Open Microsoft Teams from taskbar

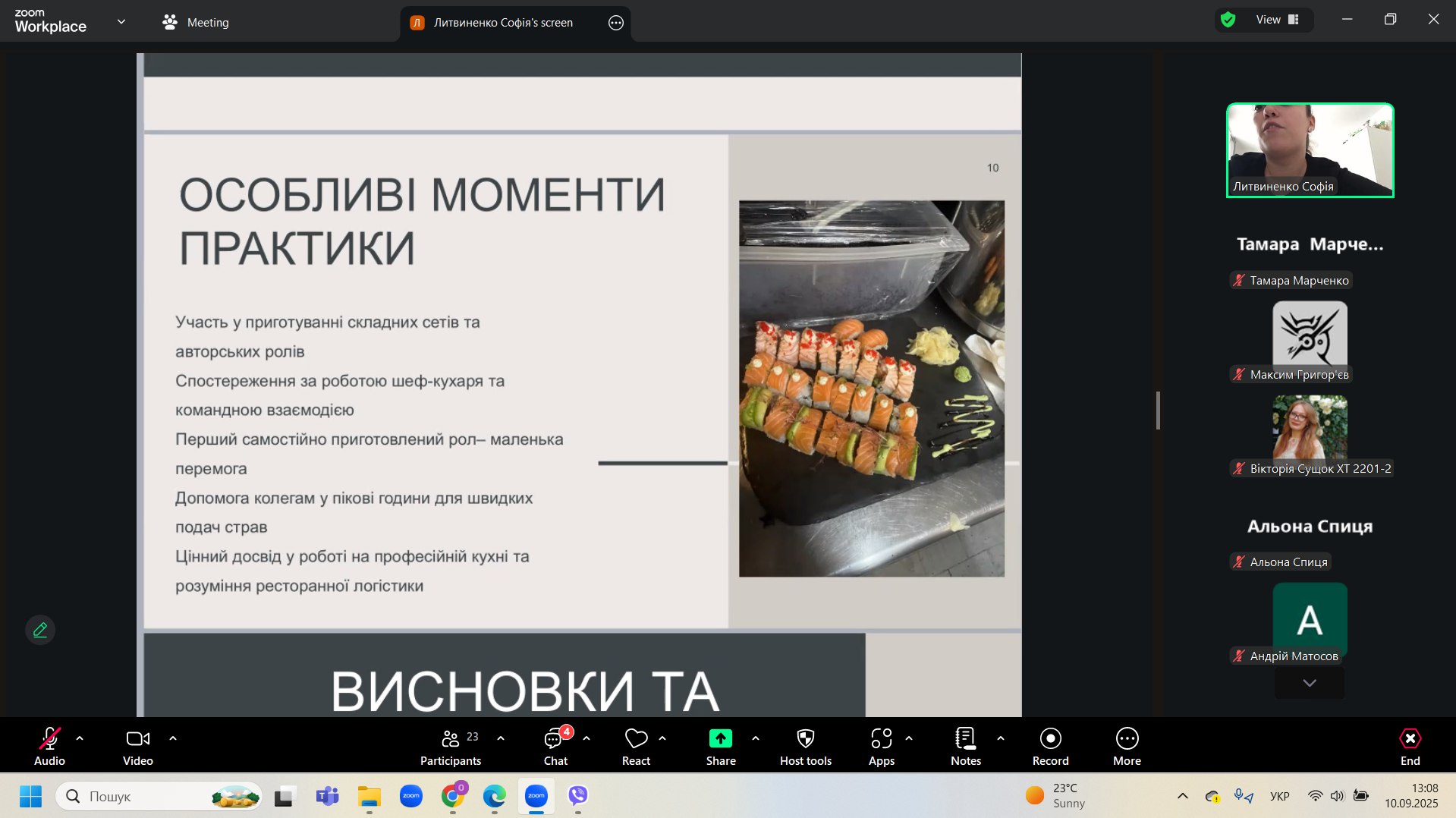(327, 796)
